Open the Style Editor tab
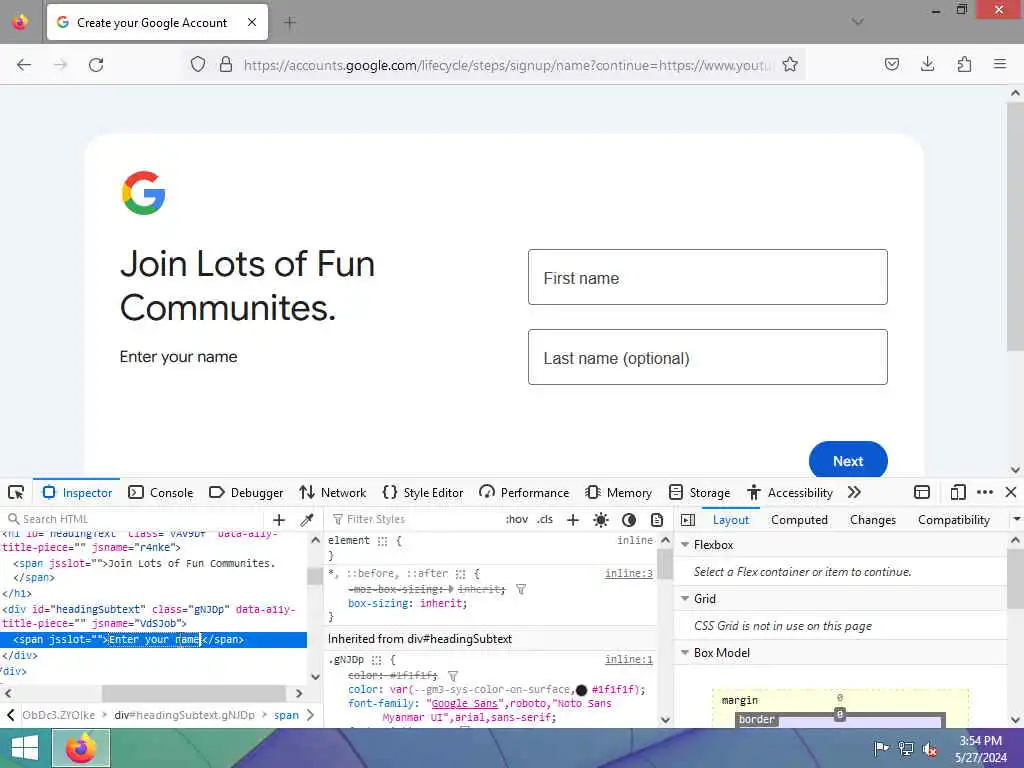Screen dimensions: 1024x768 click(x=423, y=492)
